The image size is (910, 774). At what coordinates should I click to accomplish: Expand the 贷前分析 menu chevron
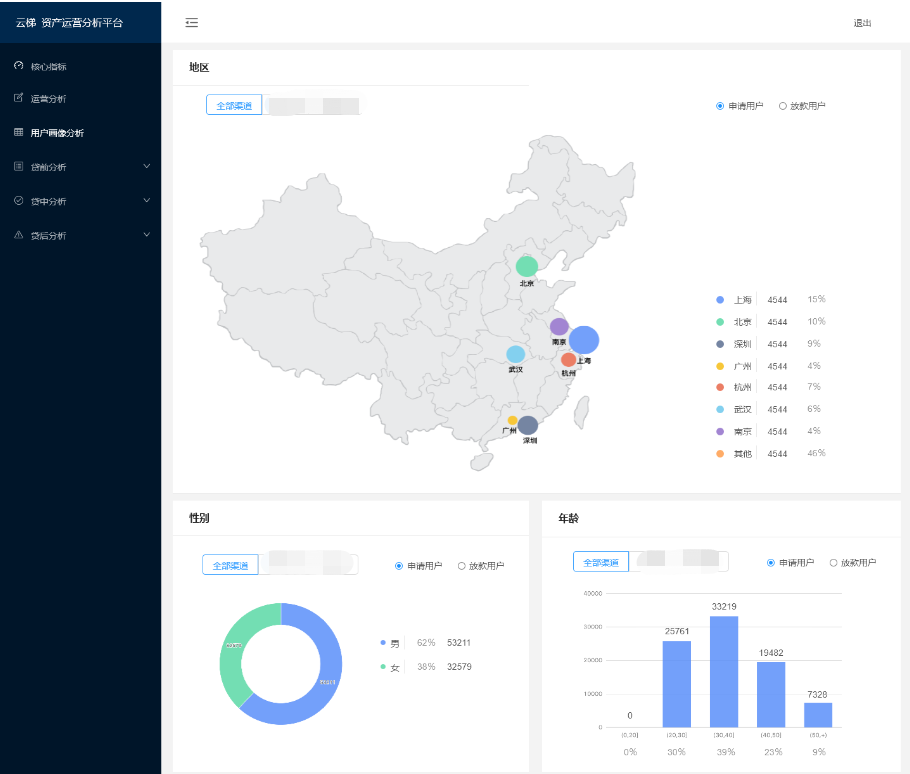[146, 166]
